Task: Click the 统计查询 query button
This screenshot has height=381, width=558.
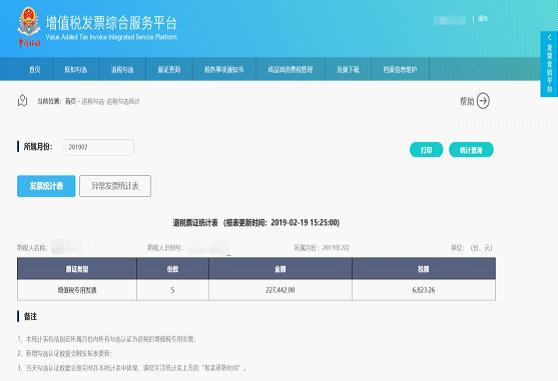Action: (x=471, y=150)
